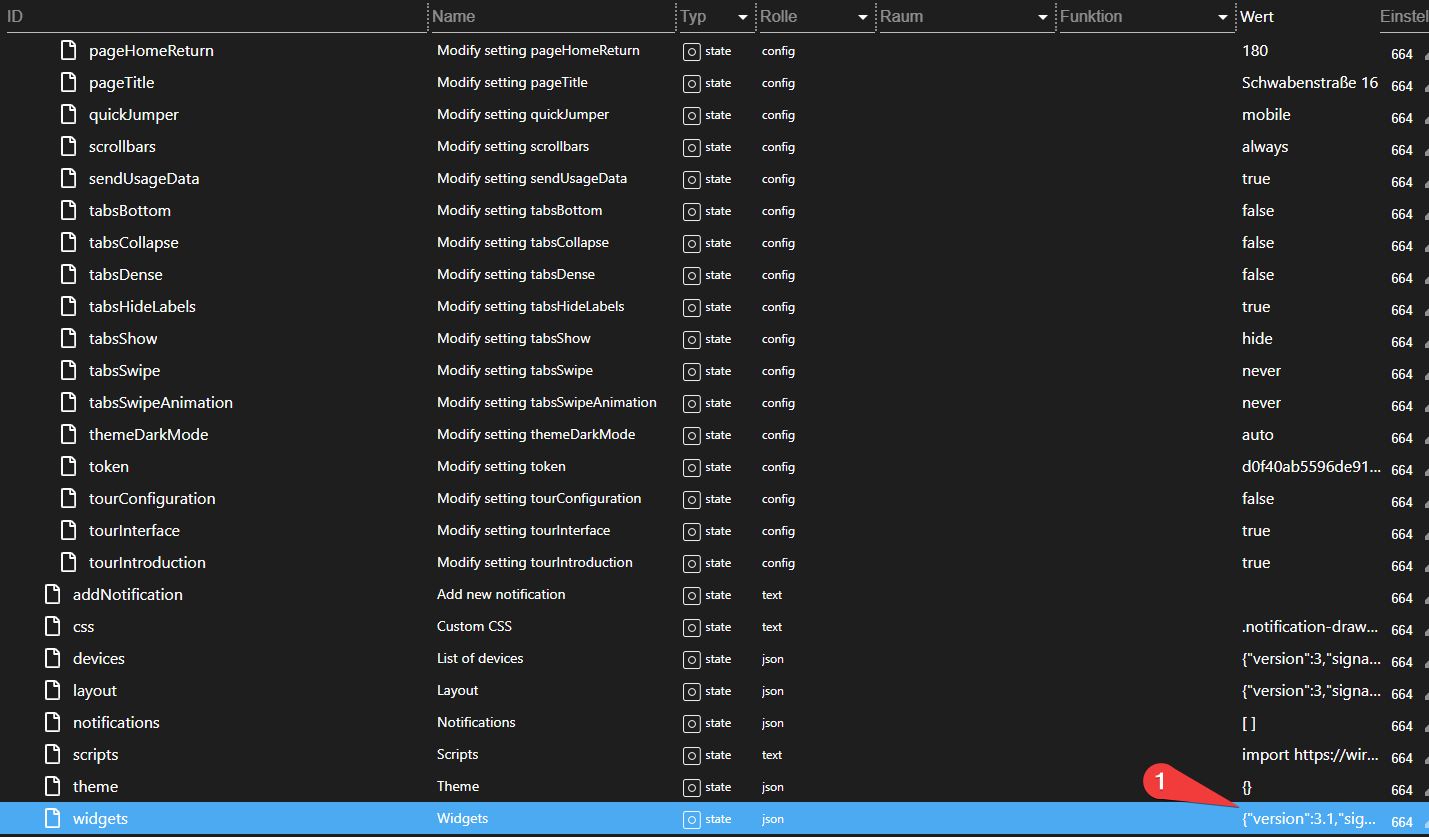Open the Funktion filter dropdown
This screenshot has width=1429, height=837.
pyautogui.click(x=1222, y=17)
